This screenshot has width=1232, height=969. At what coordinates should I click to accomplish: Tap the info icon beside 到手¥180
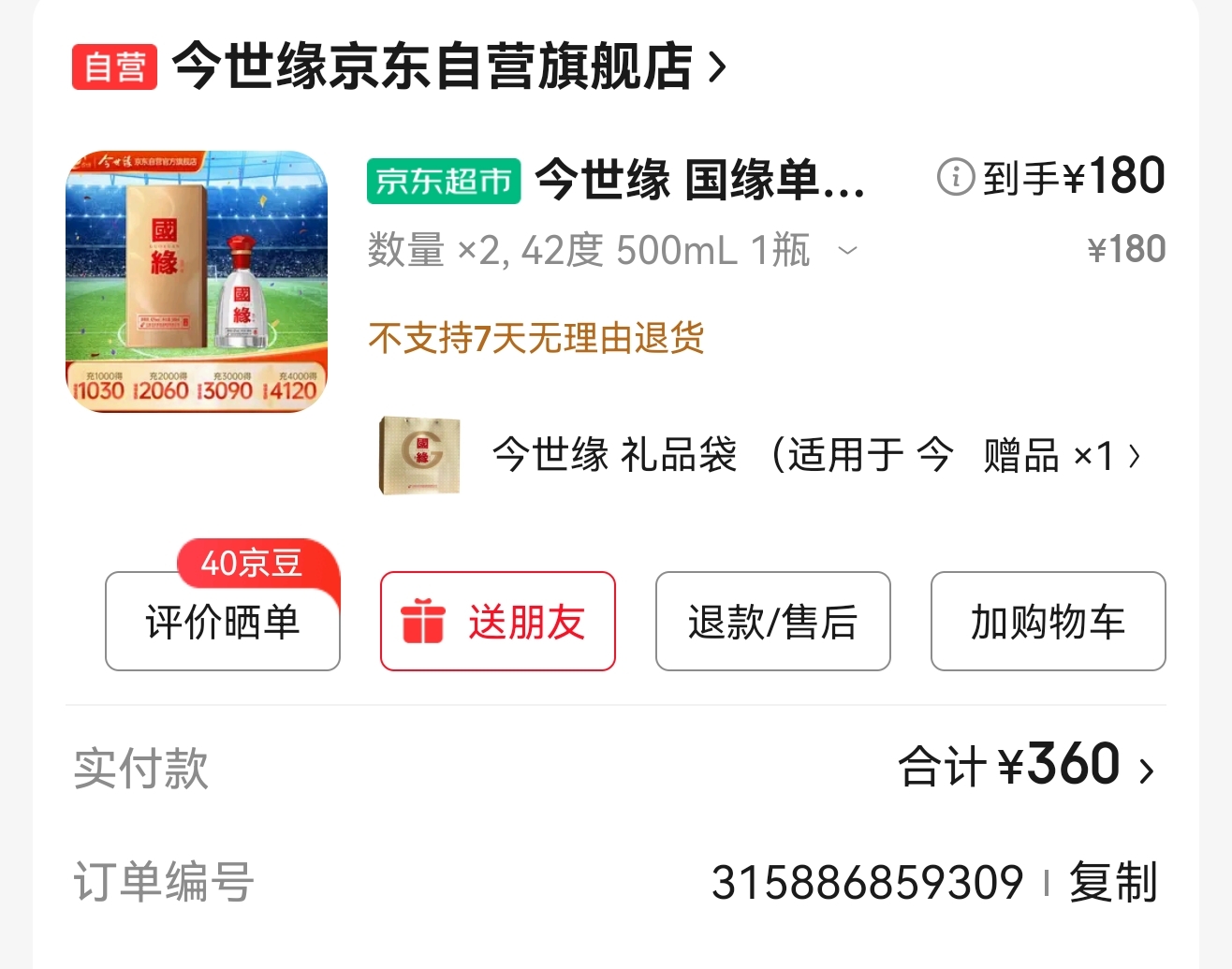tap(956, 176)
